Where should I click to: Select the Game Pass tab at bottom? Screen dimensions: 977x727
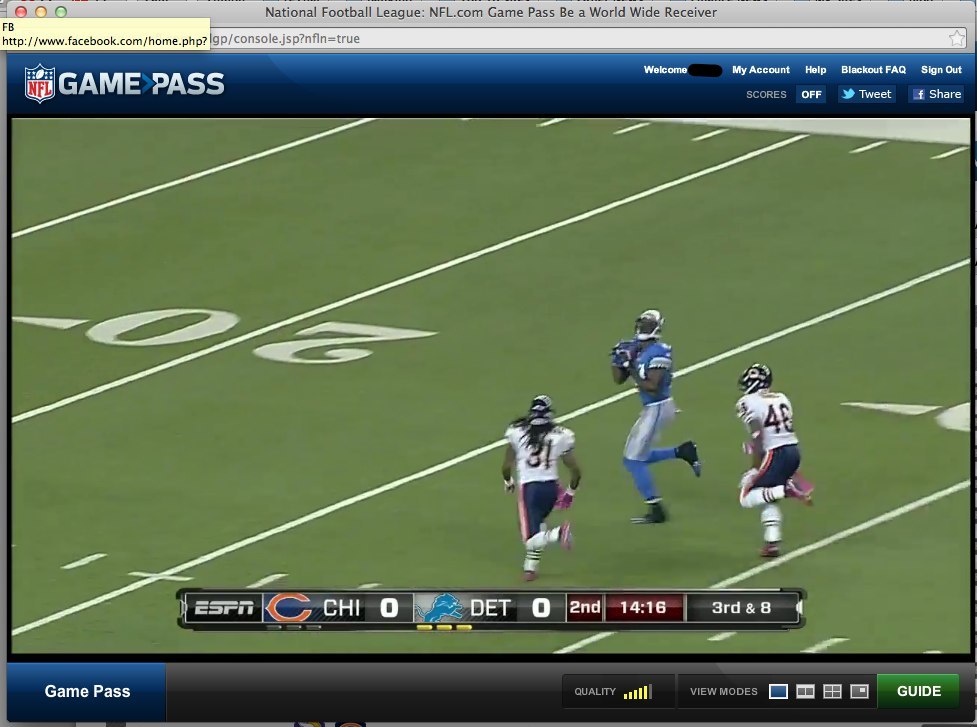(x=87, y=691)
